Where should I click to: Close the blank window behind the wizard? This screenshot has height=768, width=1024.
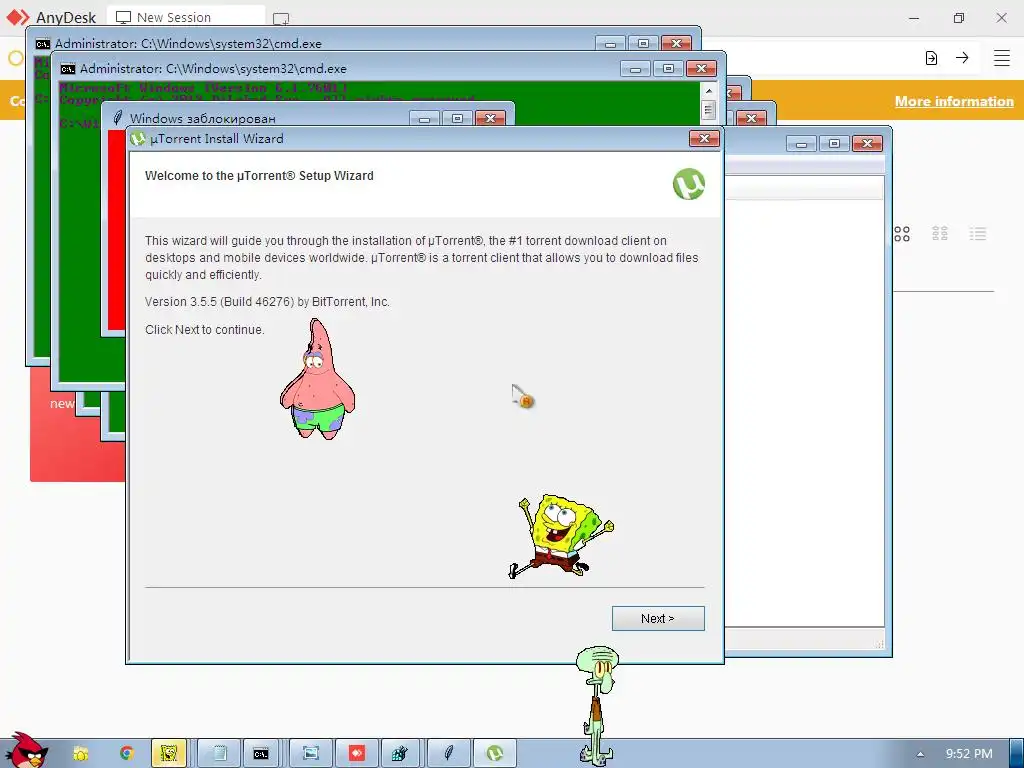867,143
